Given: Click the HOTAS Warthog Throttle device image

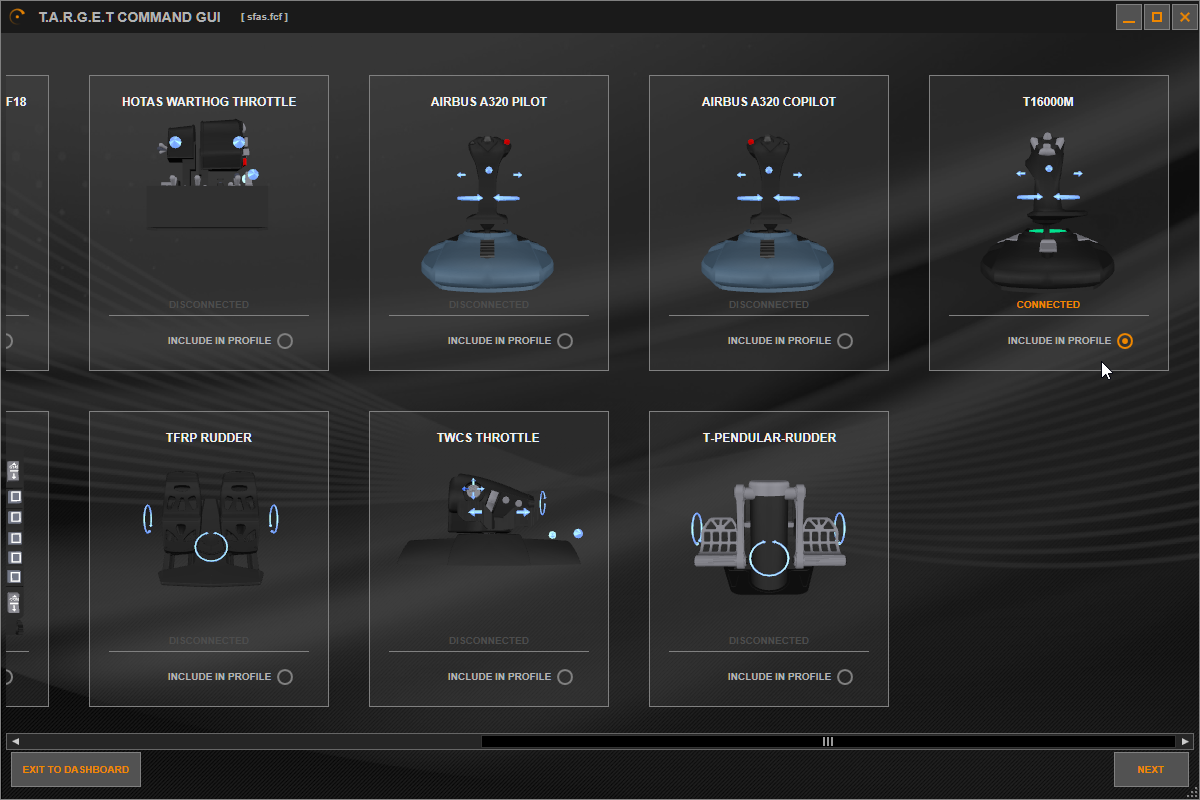Looking at the screenshot, I should point(208,175).
